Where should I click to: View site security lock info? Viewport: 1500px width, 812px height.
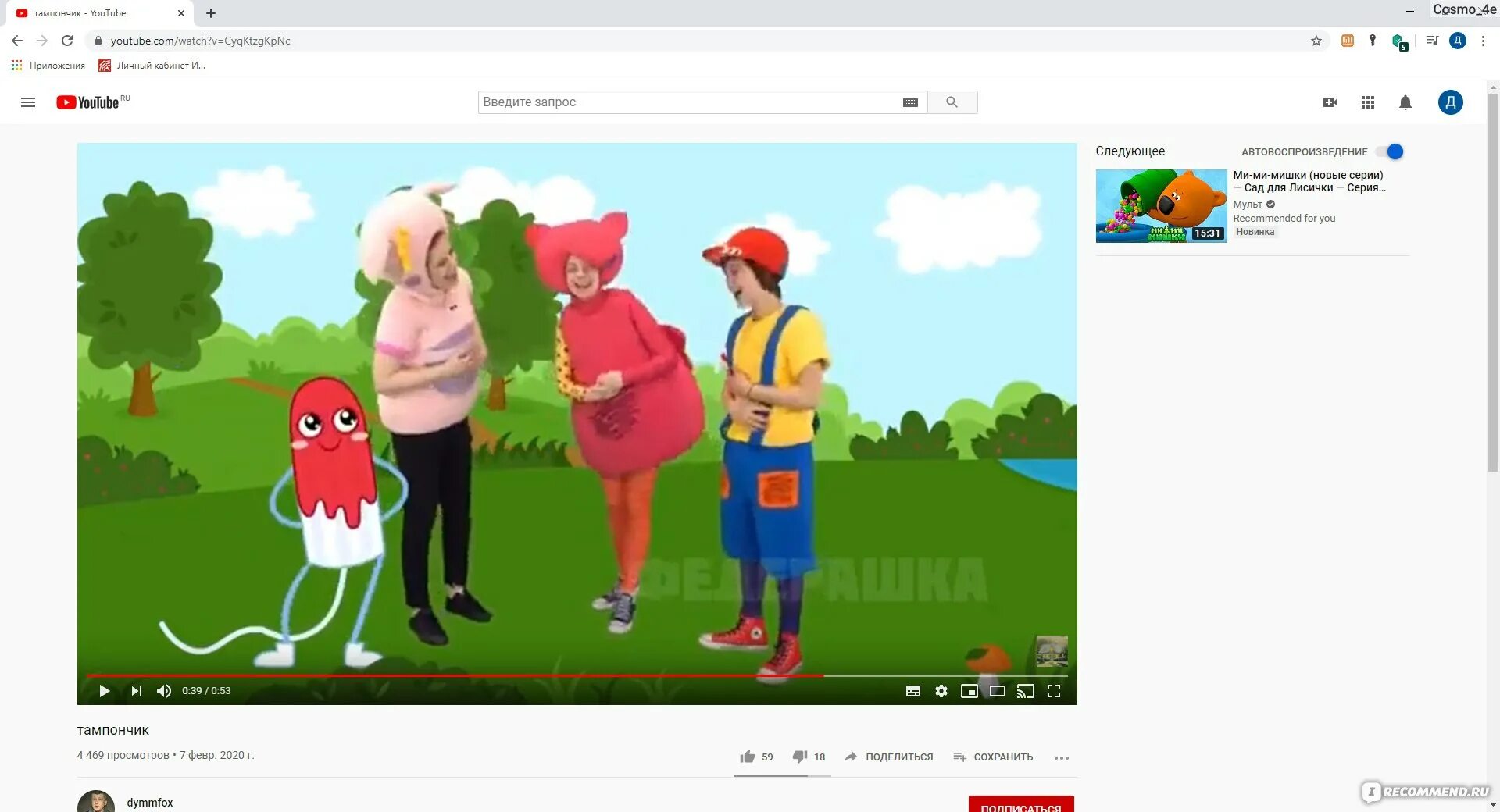(x=98, y=41)
